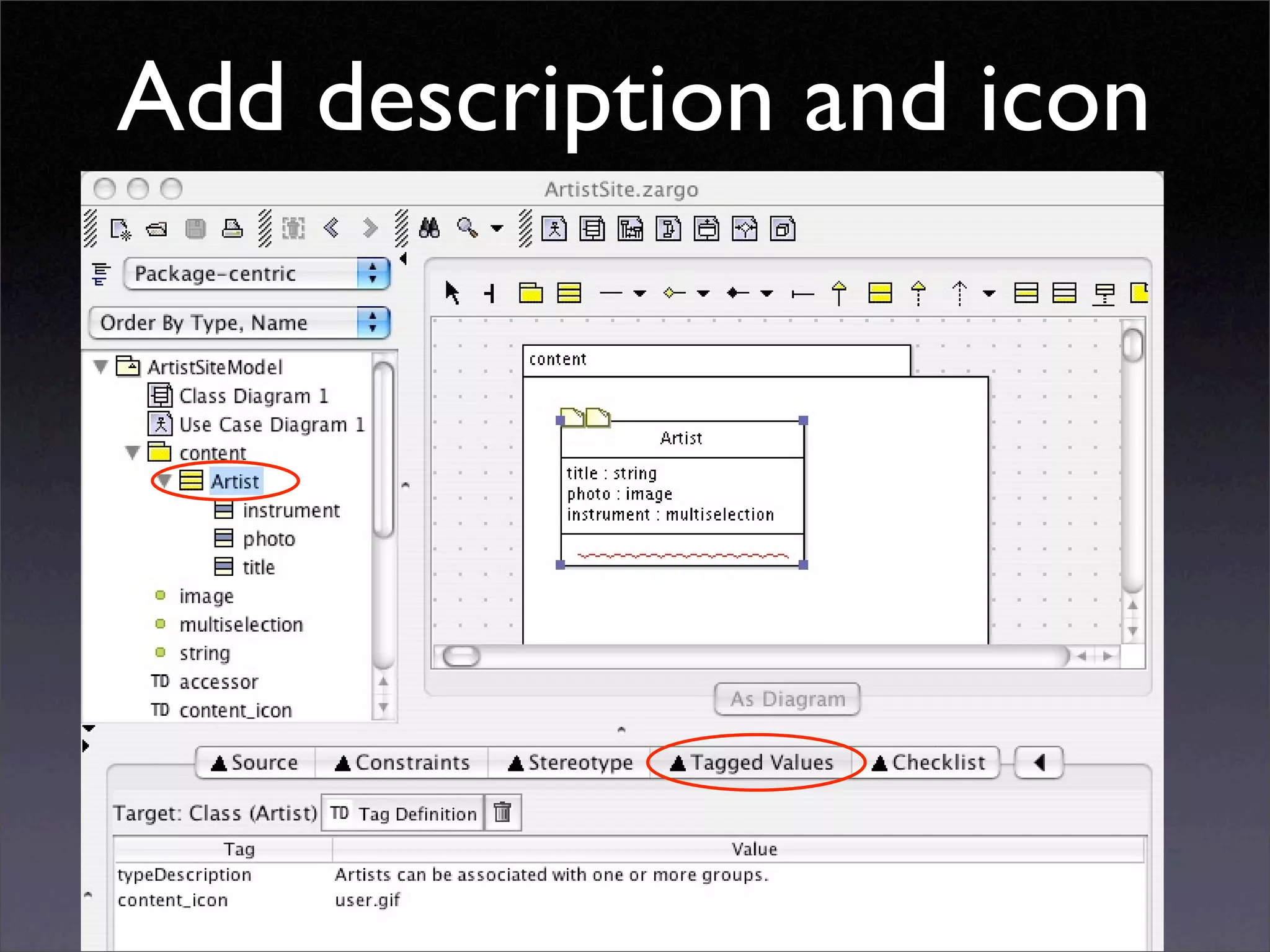Click the navigate back arrow icon
Viewport: 1270px width, 952px height.
tap(332, 228)
